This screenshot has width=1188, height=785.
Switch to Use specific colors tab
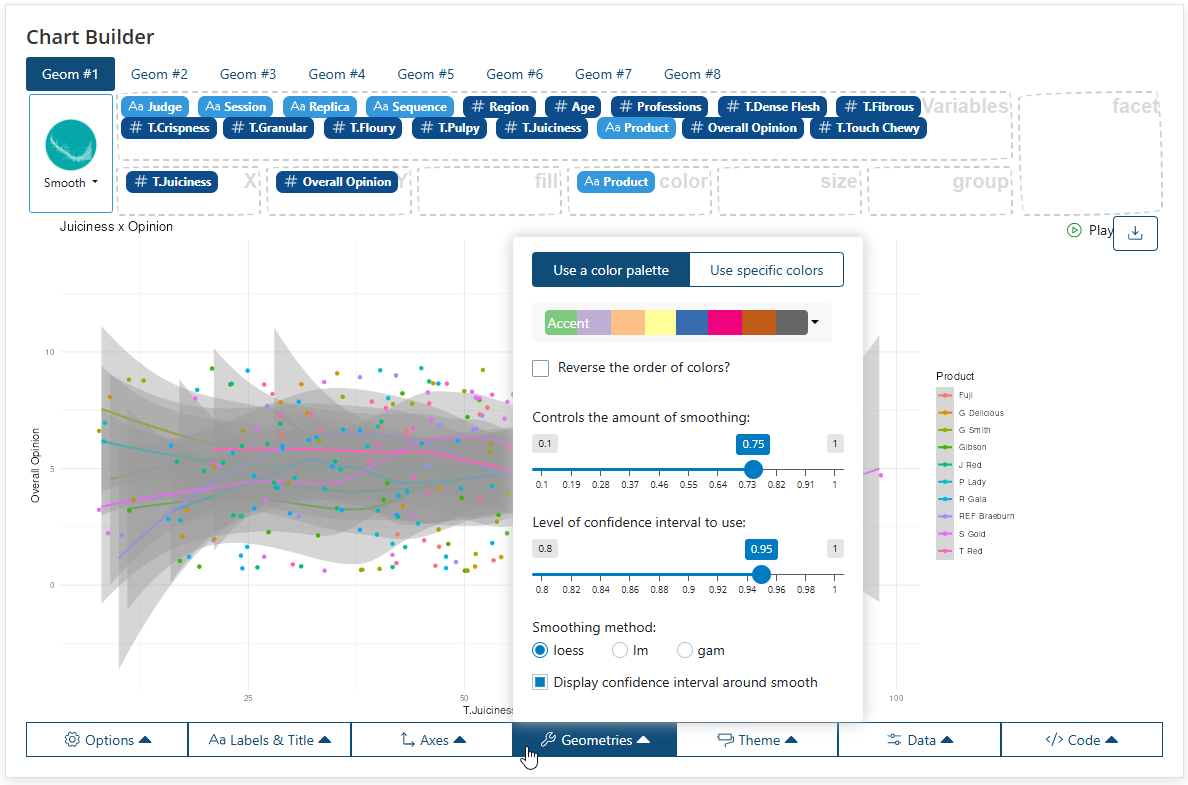pos(766,270)
